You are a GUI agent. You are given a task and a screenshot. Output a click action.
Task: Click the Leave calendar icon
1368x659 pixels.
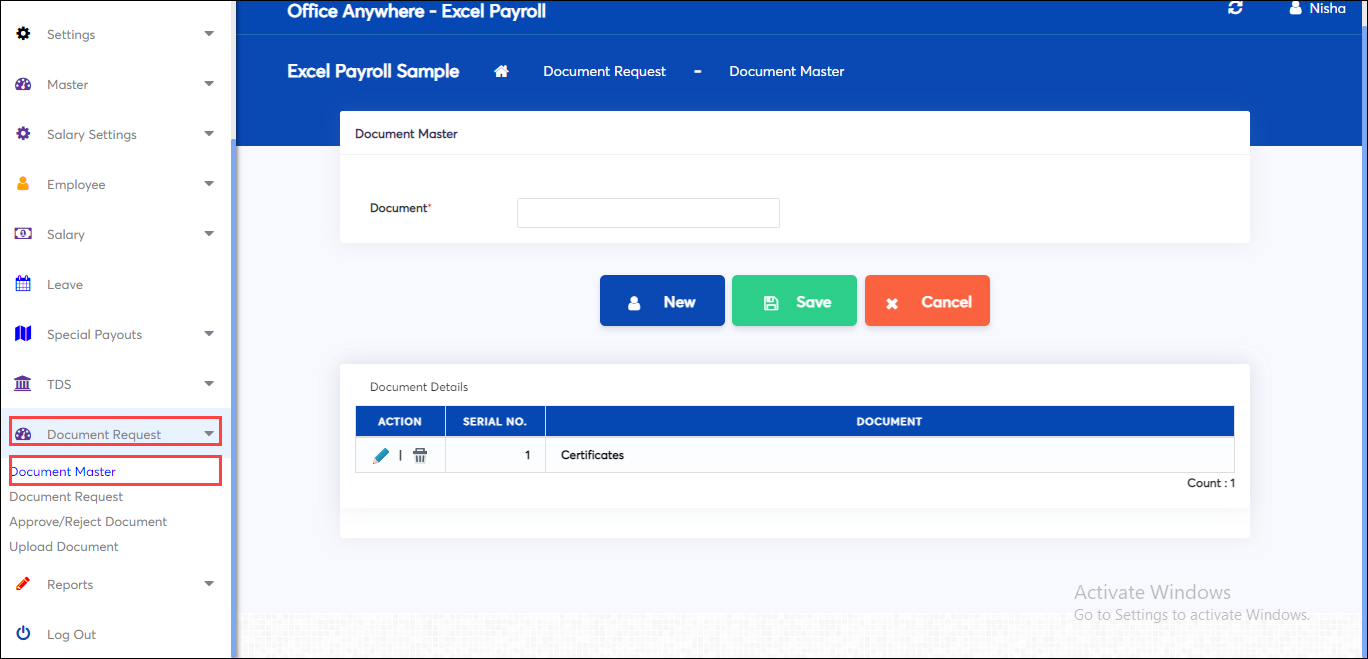point(23,284)
